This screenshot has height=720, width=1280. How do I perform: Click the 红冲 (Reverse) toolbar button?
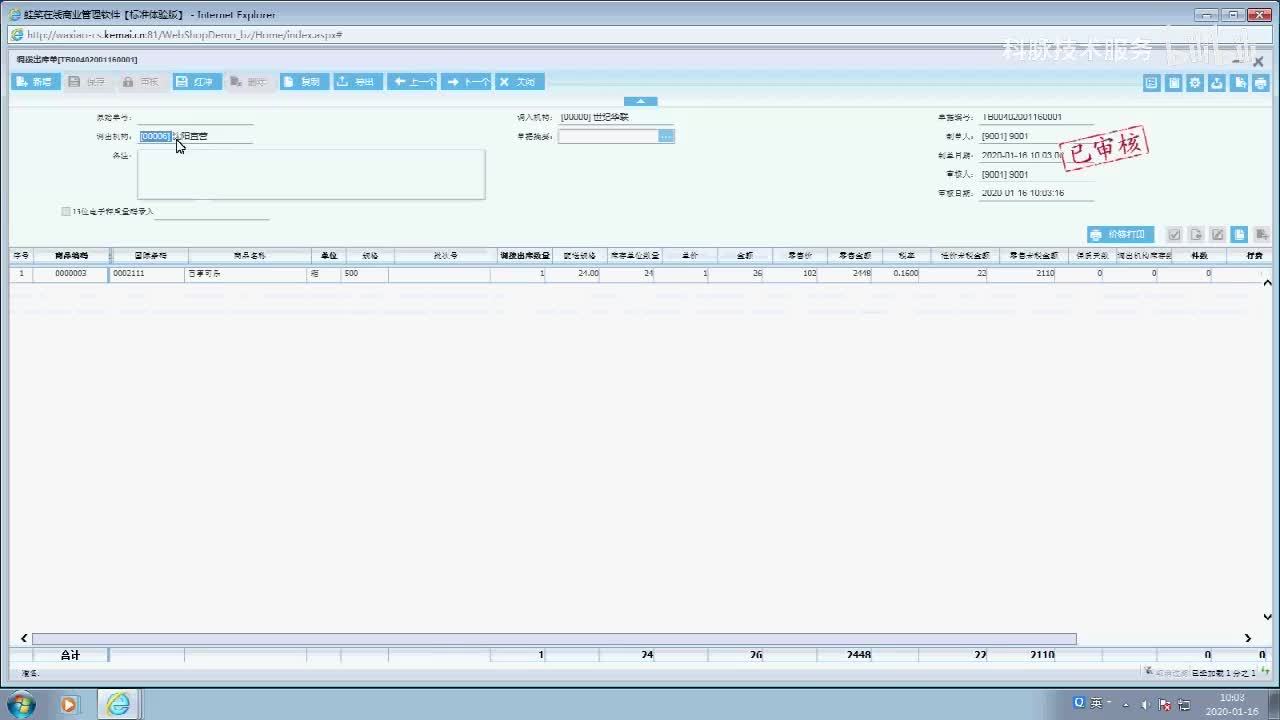pyautogui.click(x=196, y=82)
